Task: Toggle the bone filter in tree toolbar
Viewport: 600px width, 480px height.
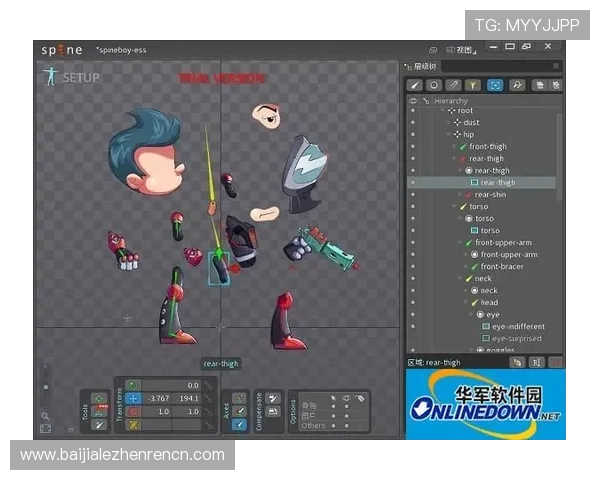Action: point(415,85)
